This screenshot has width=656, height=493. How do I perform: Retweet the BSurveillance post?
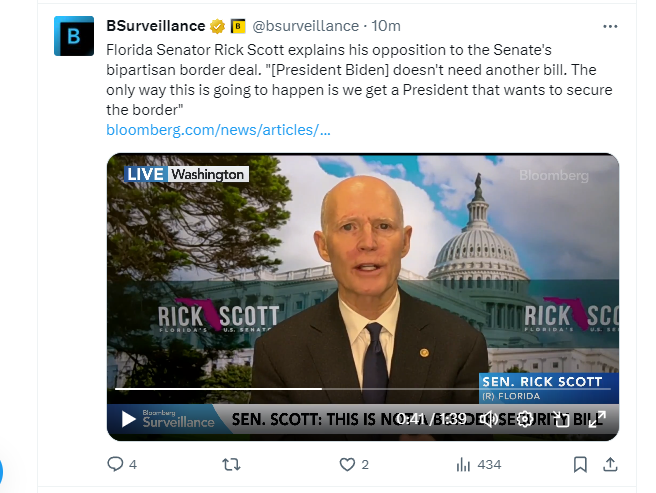click(230, 464)
